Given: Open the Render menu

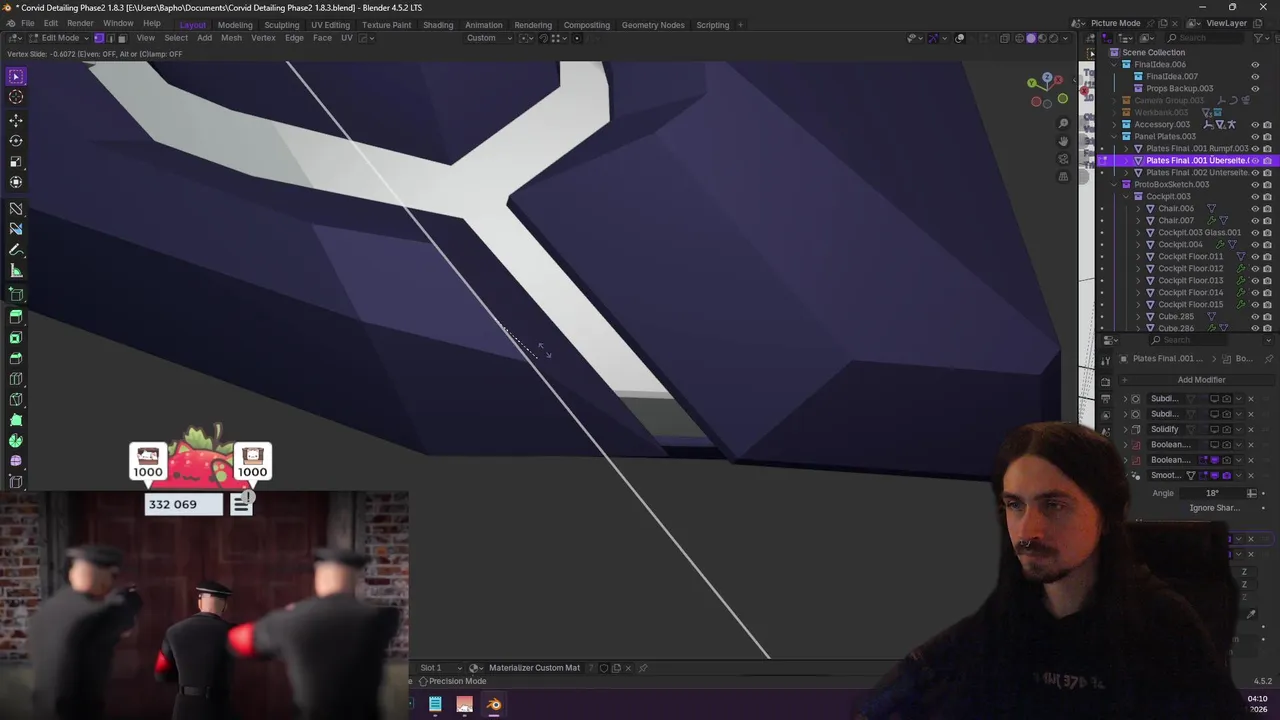Looking at the screenshot, I should coord(80,23).
